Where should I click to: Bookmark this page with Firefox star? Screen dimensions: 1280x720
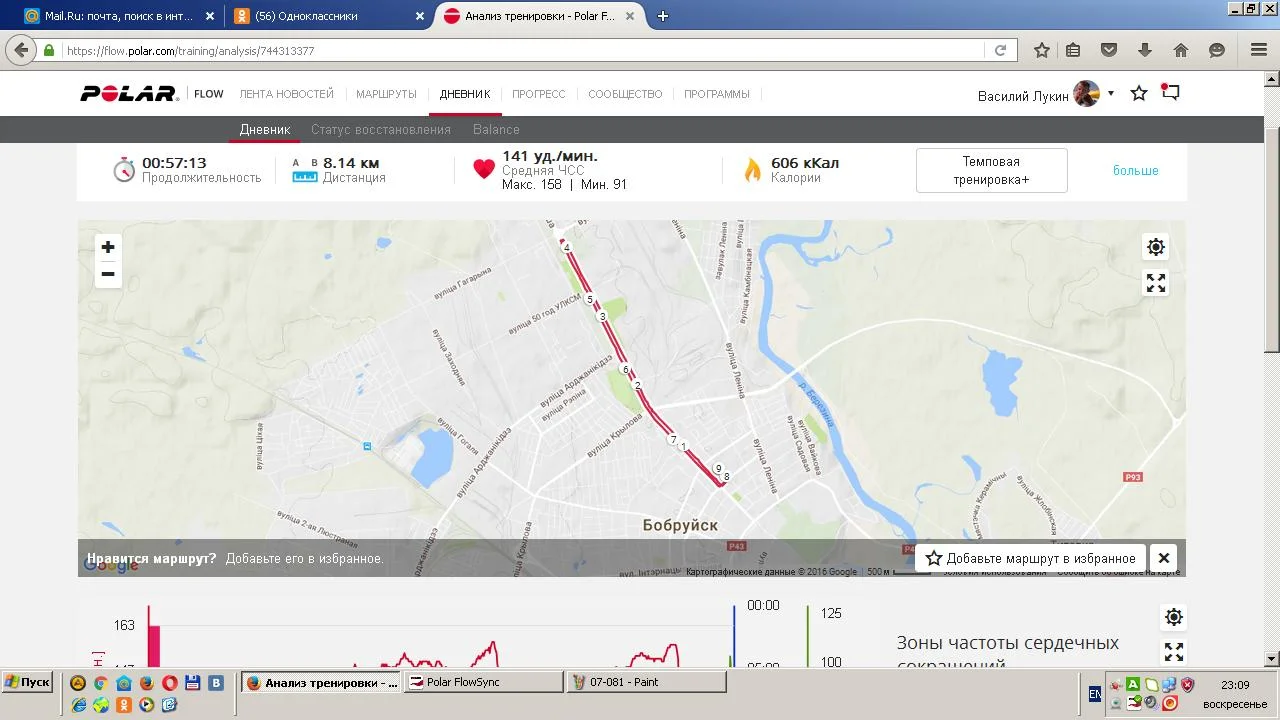click(1042, 50)
